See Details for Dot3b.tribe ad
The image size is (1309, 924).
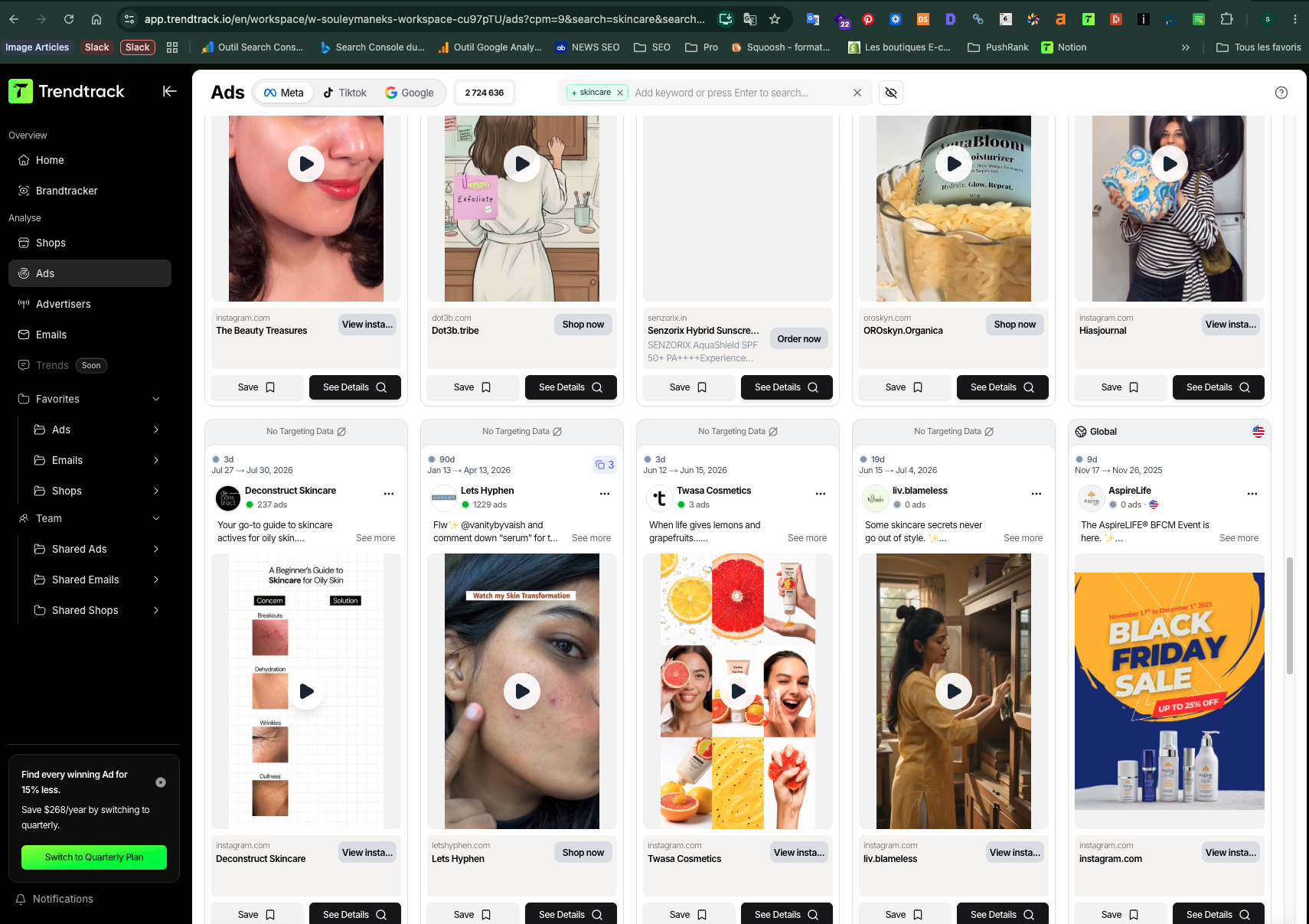tap(571, 387)
